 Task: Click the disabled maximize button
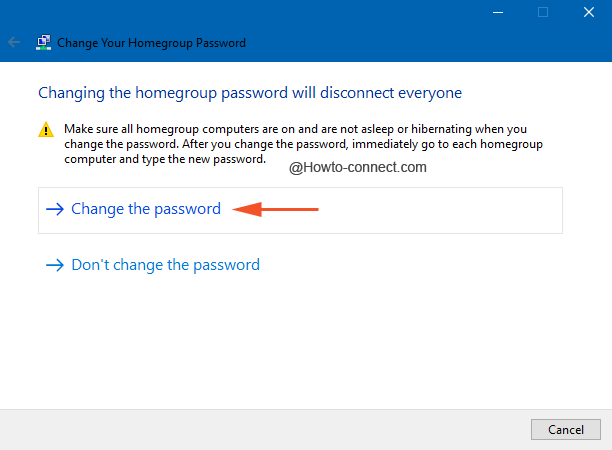coord(543,13)
